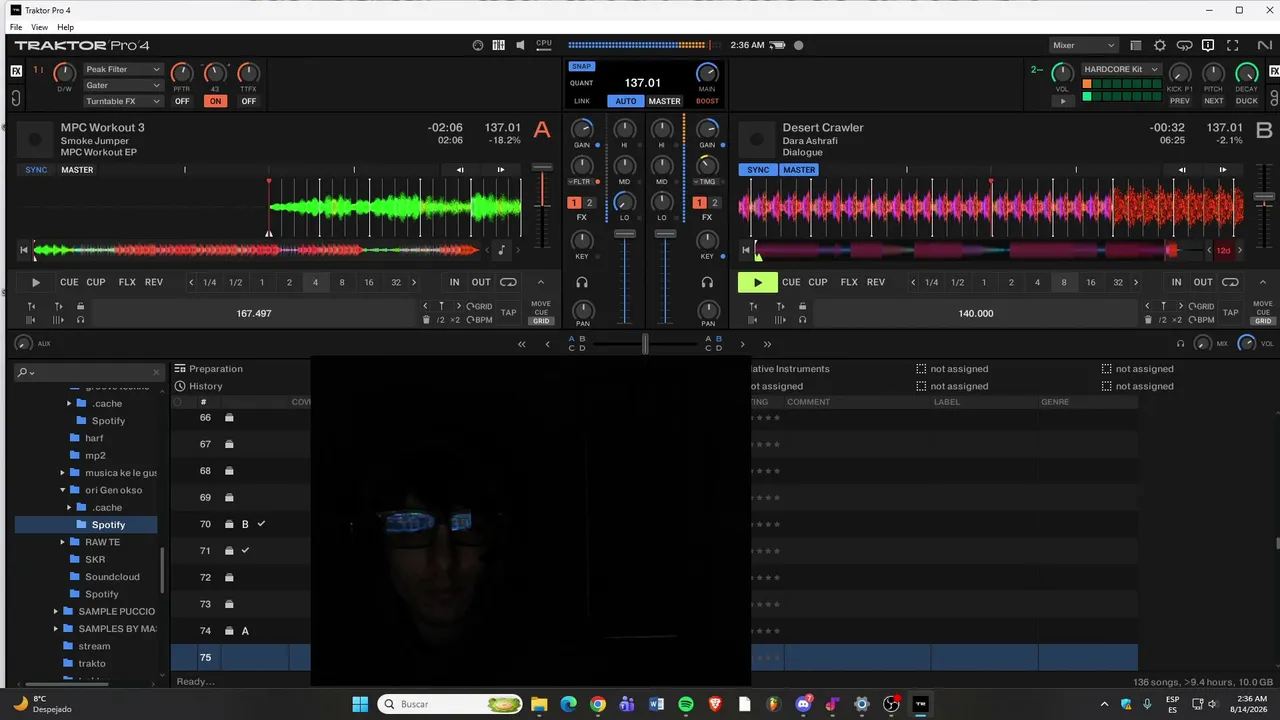Enable PFTR effect OFF button

click(182, 101)
